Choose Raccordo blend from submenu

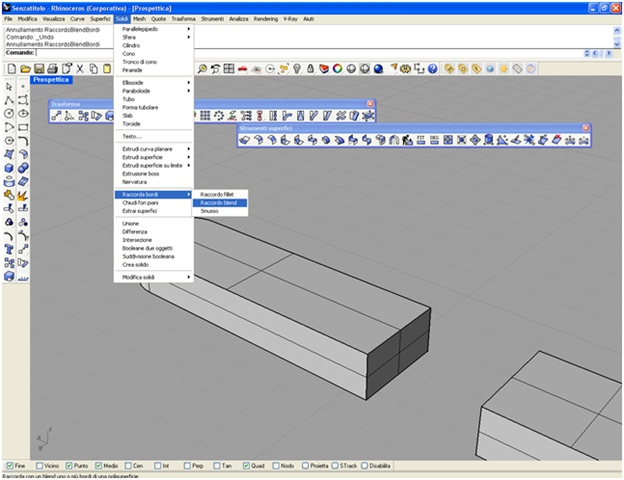coord(220,203)
